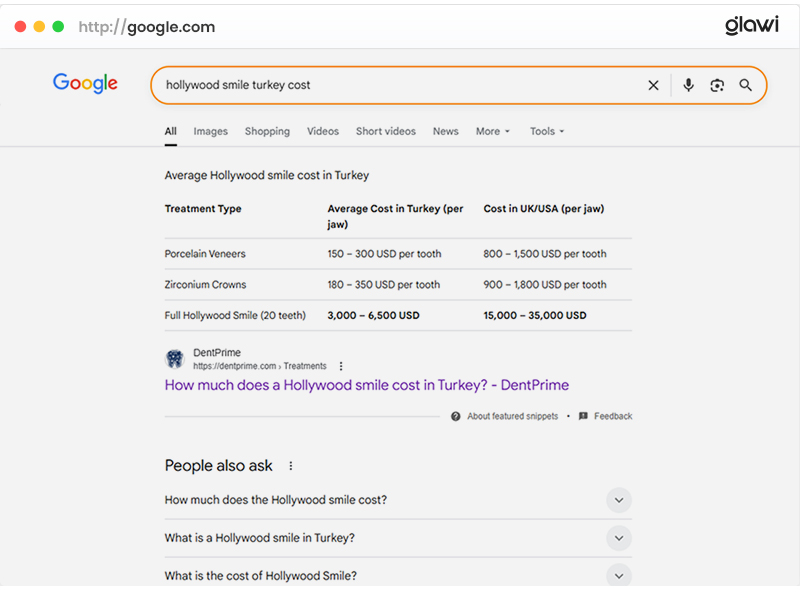Expand "How much does the Hollywood smile cost?"
The width and height of the screenshot is (800, 600).
[618, 500]
